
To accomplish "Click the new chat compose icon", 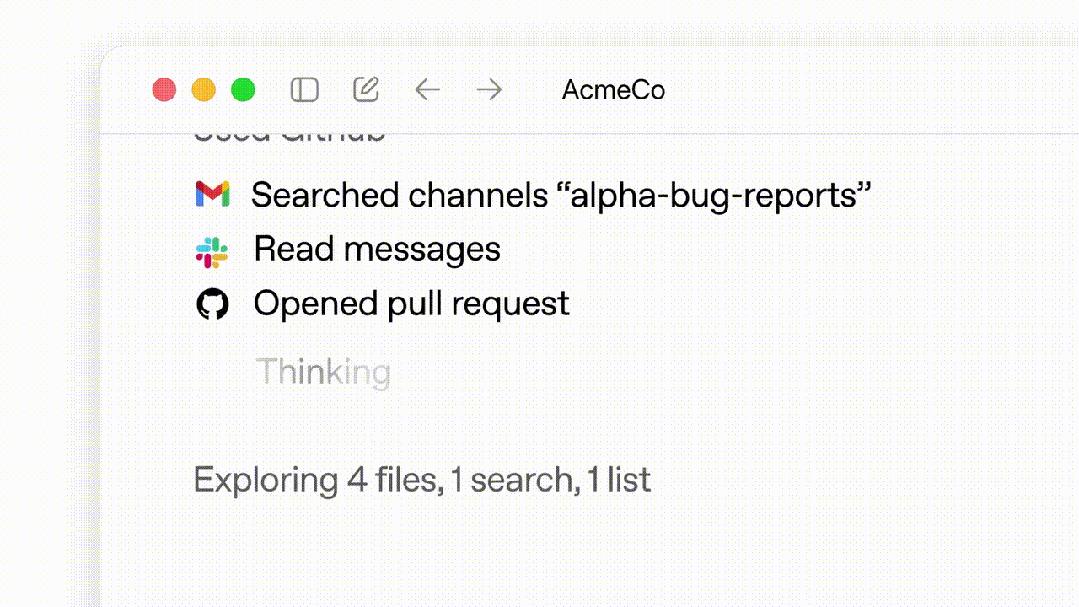I will click(366, 90).
